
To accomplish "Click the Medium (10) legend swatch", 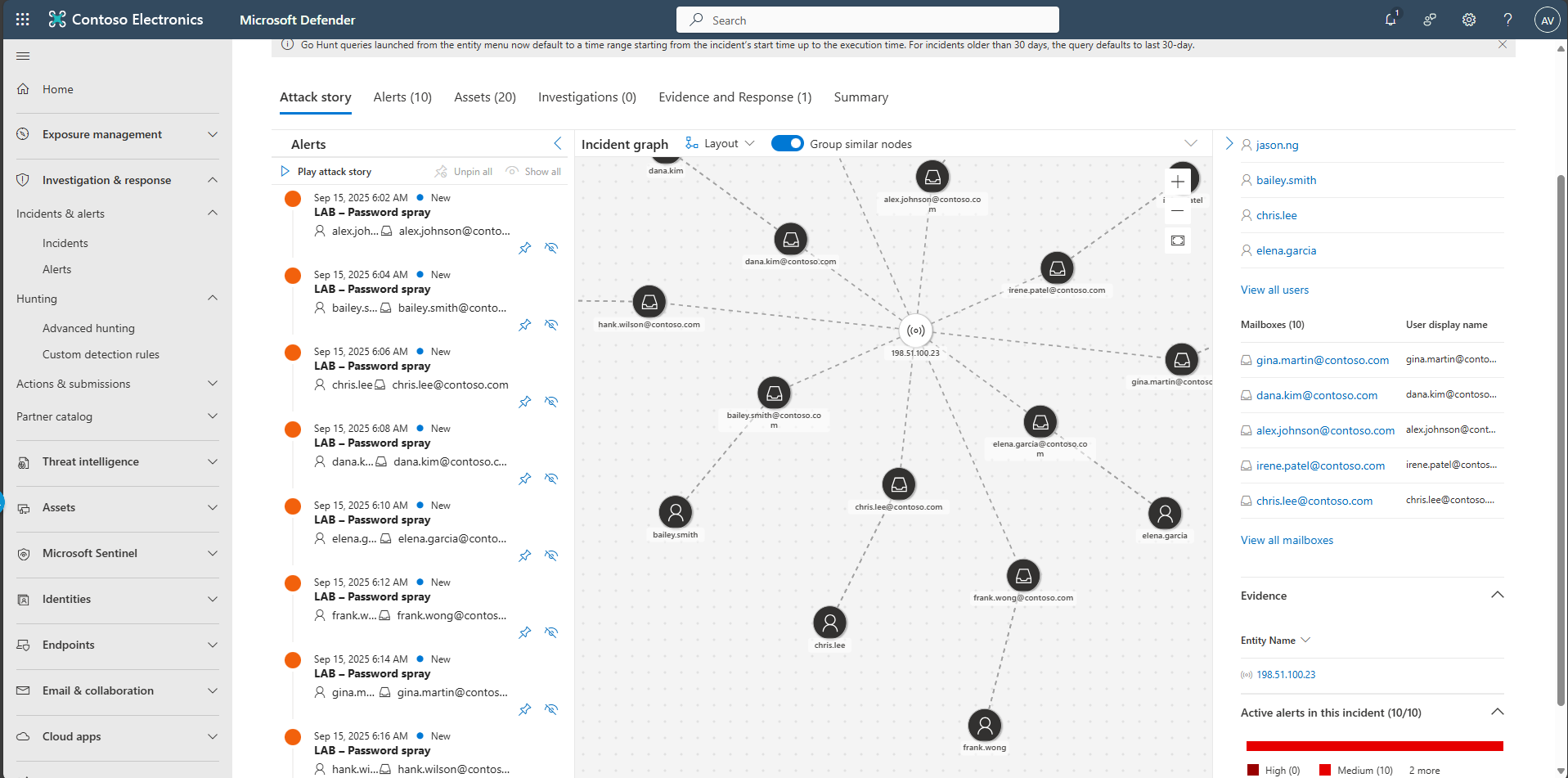I will coord(1325,770).
